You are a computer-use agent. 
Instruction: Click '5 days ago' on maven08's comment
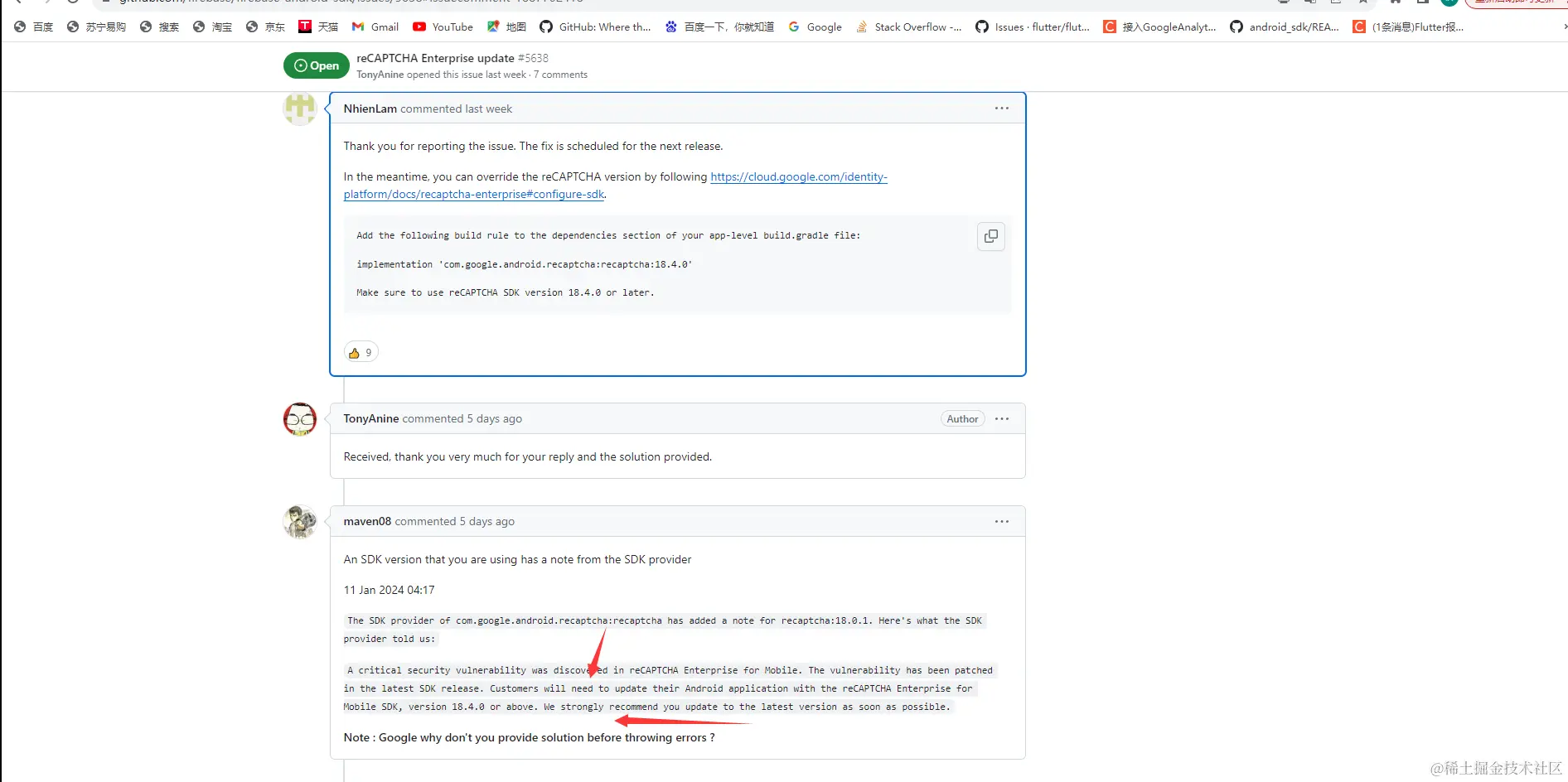point(487,521)
